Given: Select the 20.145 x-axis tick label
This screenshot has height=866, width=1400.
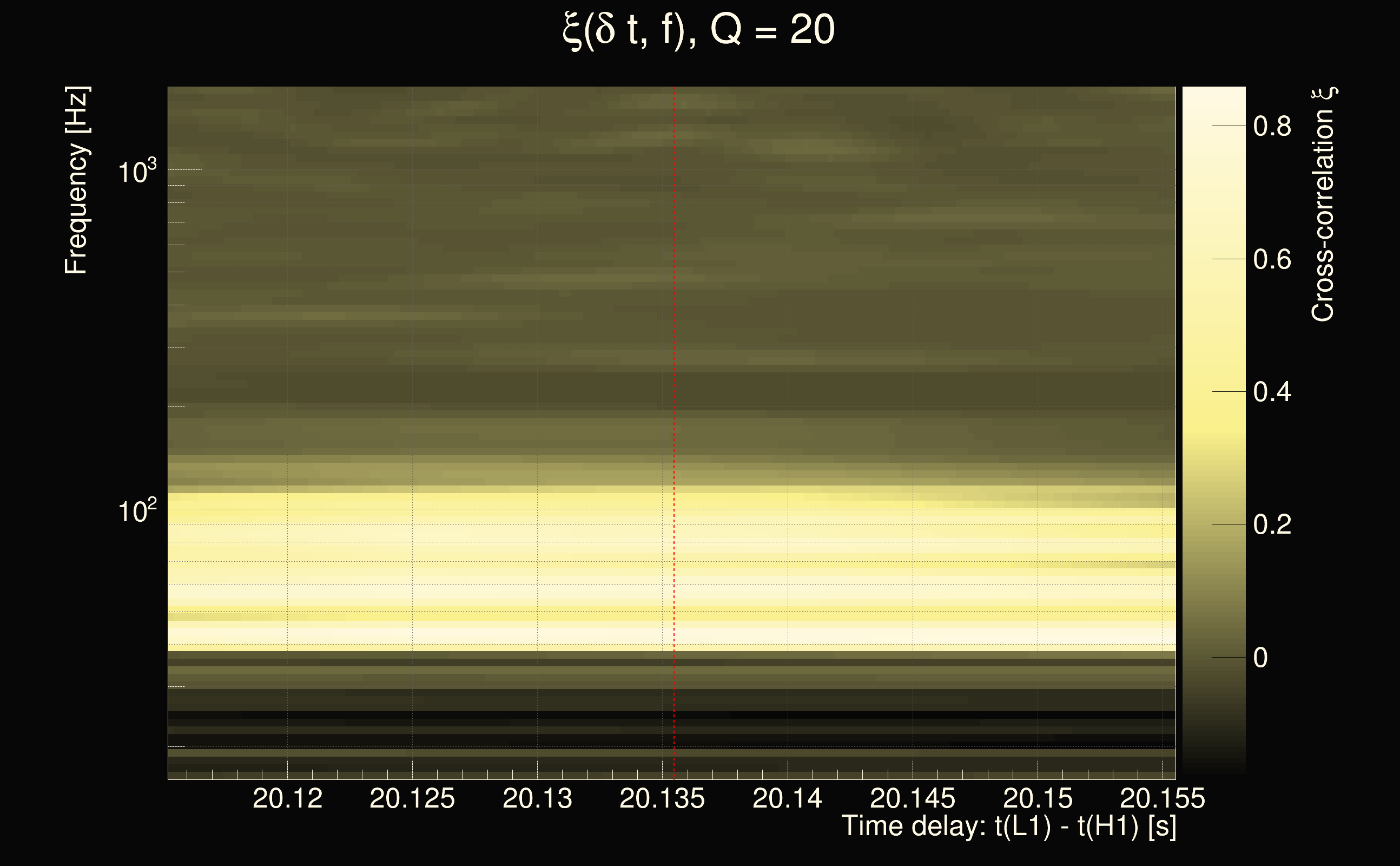Looking at the screenshot, I should pos(913,798).
